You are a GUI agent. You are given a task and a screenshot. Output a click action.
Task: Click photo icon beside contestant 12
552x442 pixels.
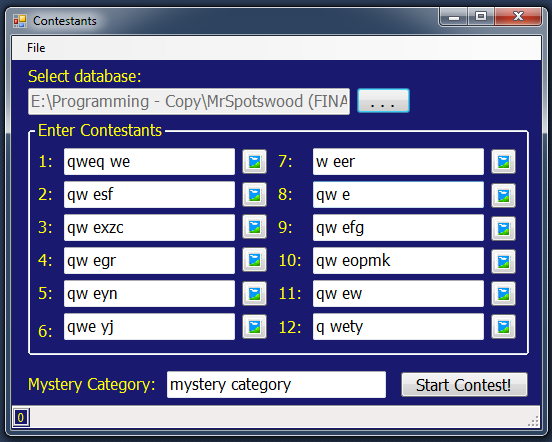[503, 326]
